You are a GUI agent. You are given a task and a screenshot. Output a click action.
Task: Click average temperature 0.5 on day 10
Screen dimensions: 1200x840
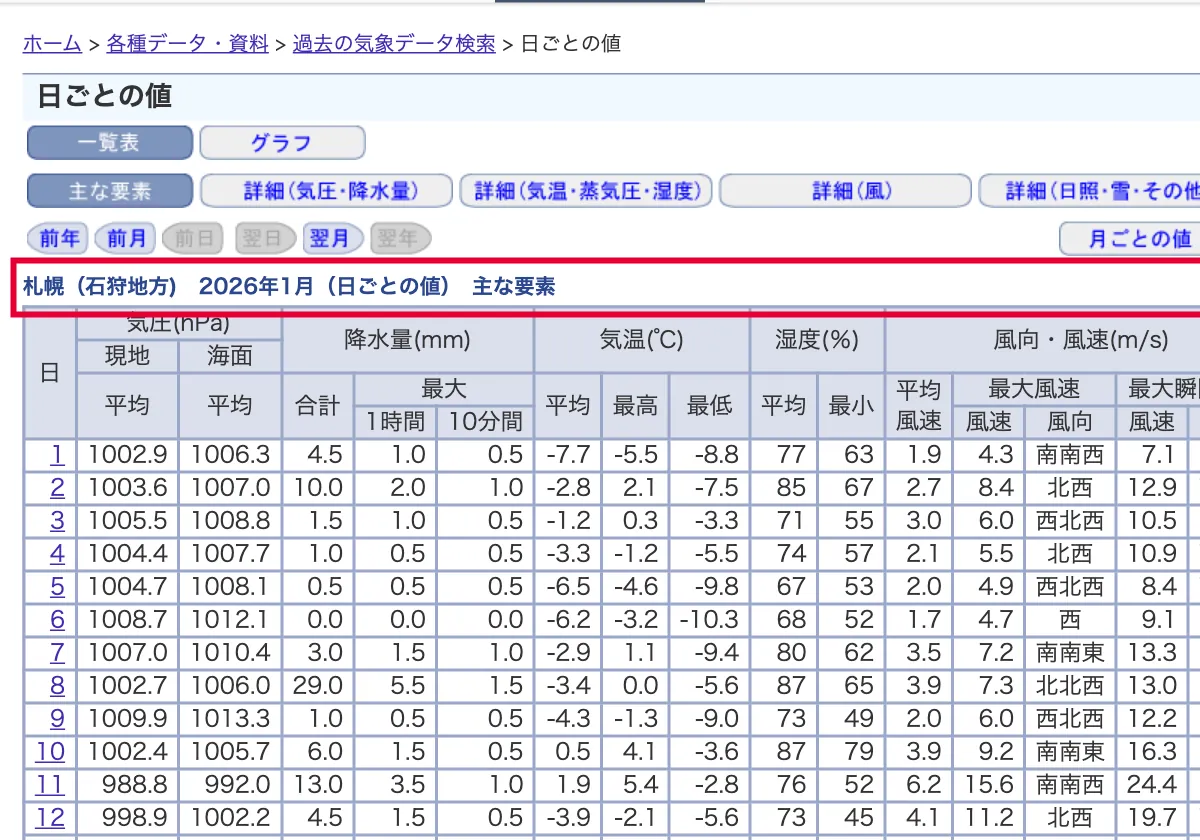coord(568,752)
